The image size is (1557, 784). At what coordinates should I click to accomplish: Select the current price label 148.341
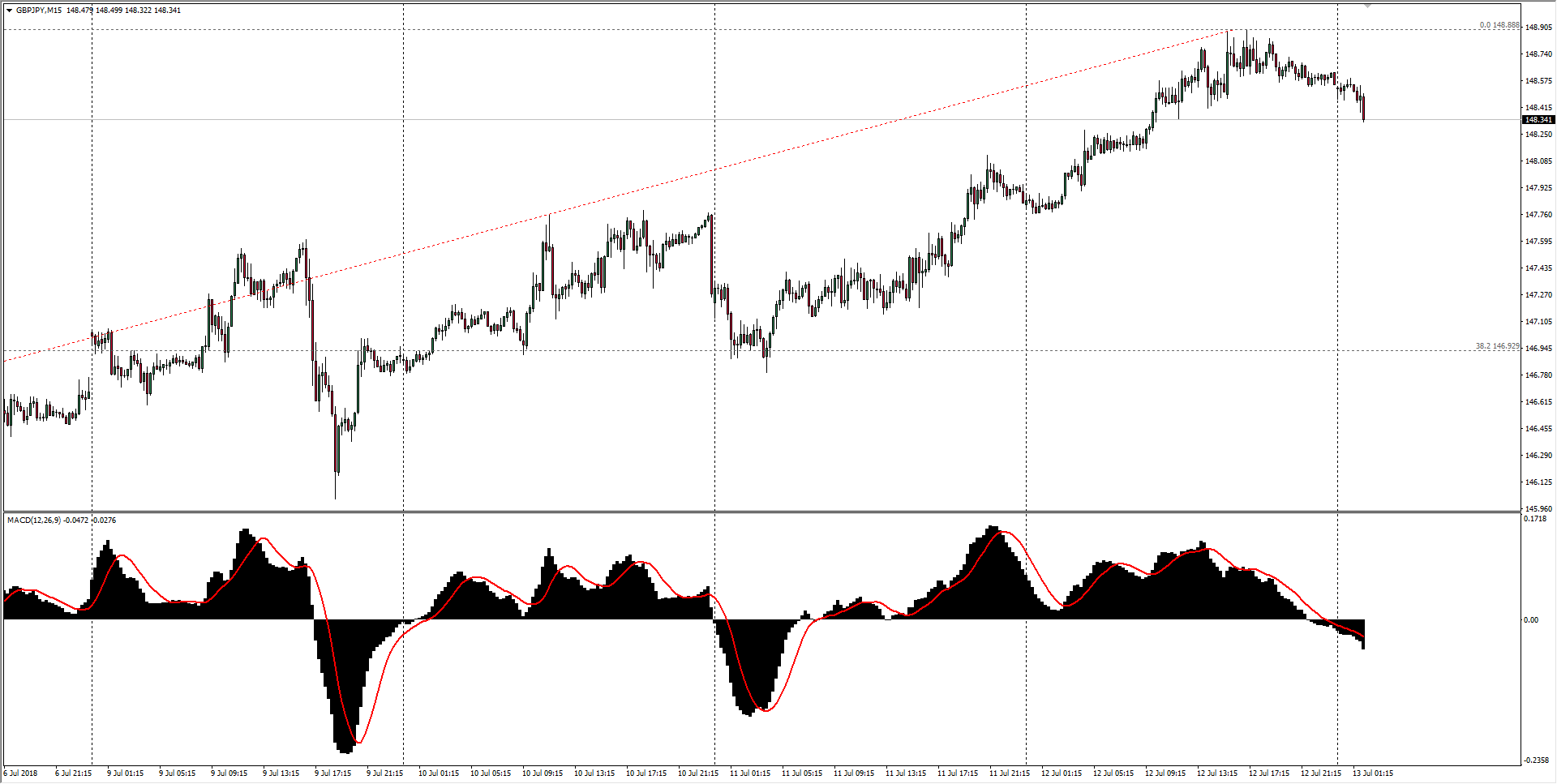[1538, 120]
